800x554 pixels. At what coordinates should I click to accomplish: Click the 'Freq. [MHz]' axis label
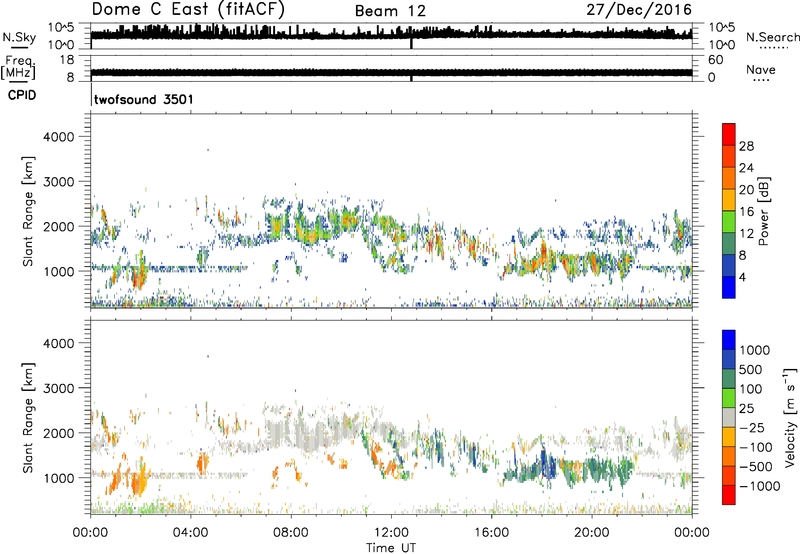(x=18, y=68)
